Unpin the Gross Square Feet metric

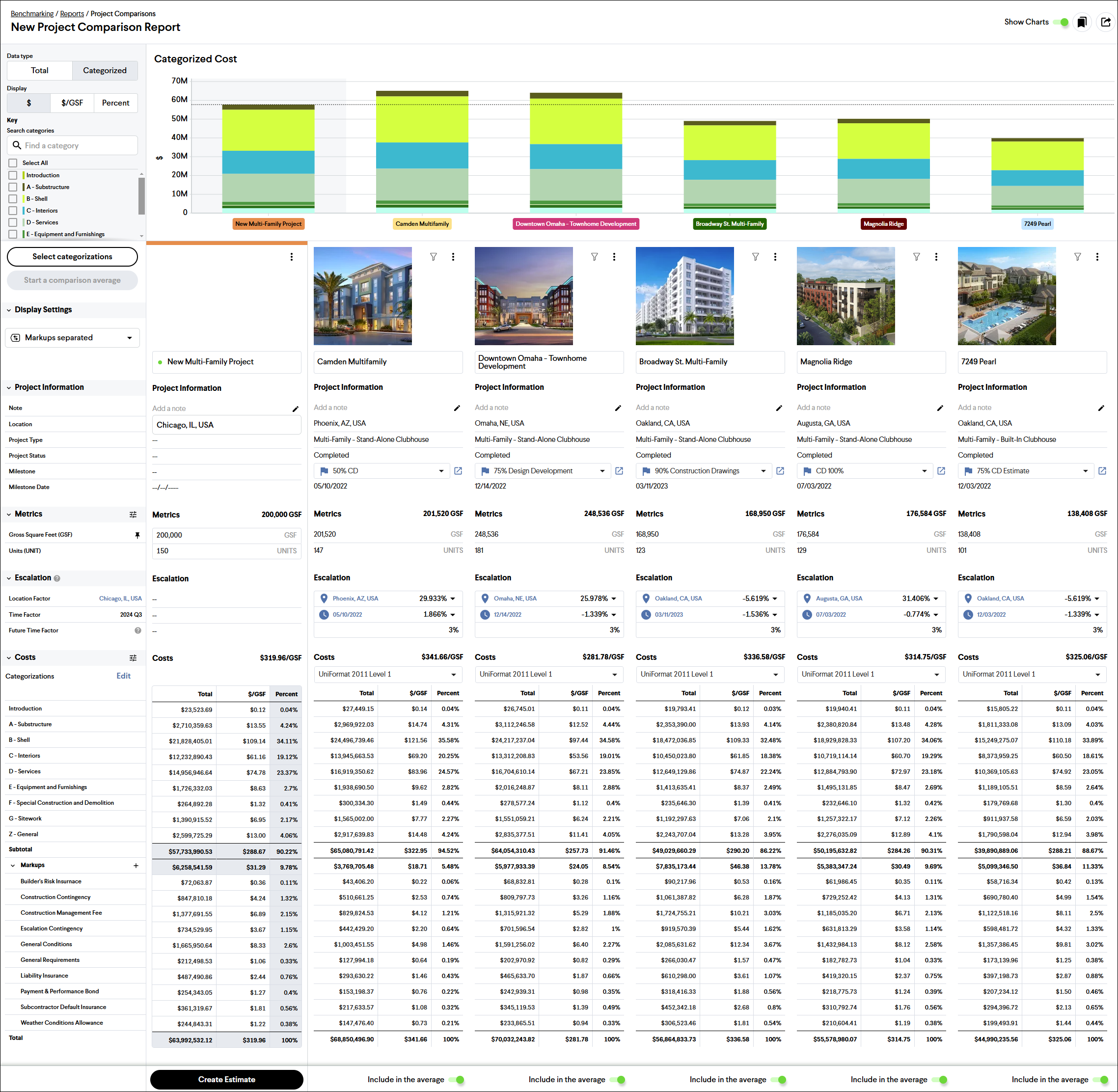(x=137, y=535)
